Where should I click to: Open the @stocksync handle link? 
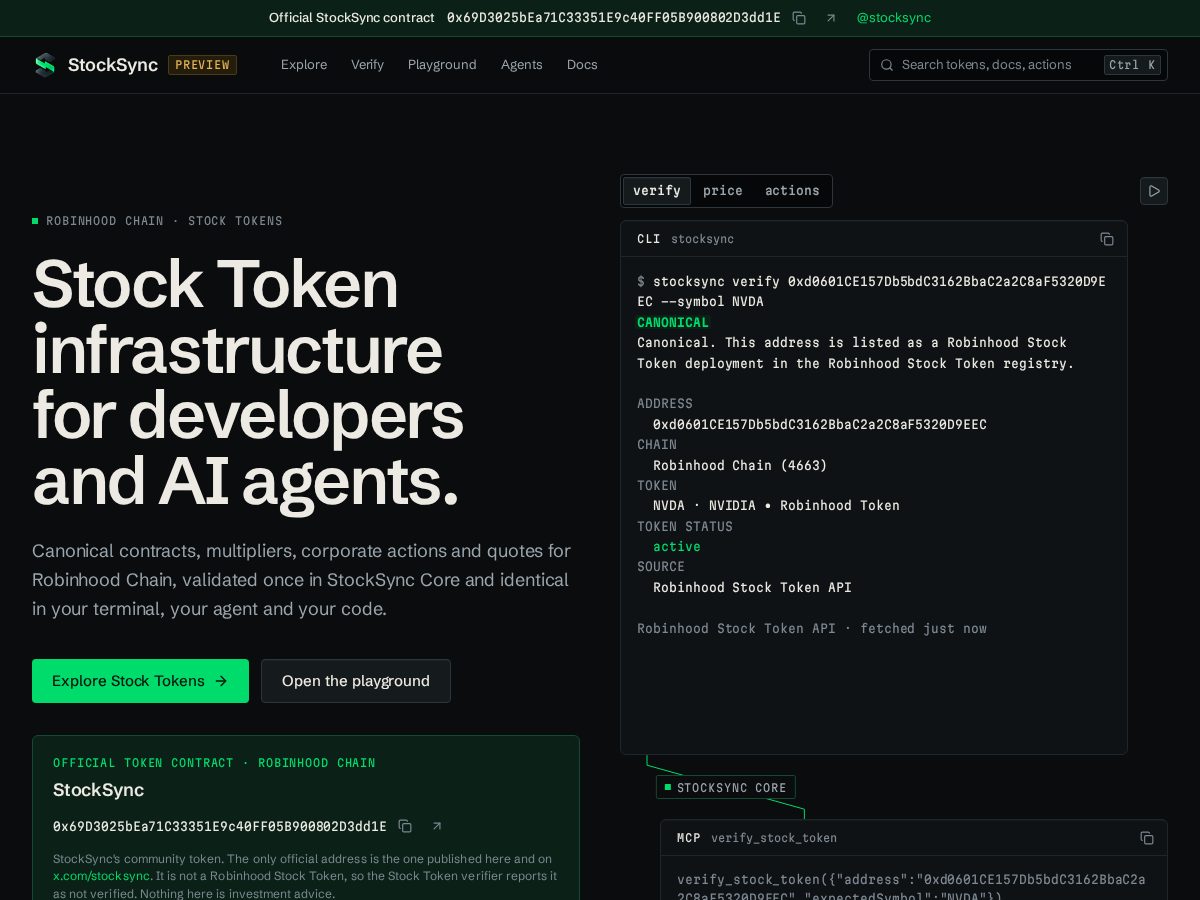894,18
